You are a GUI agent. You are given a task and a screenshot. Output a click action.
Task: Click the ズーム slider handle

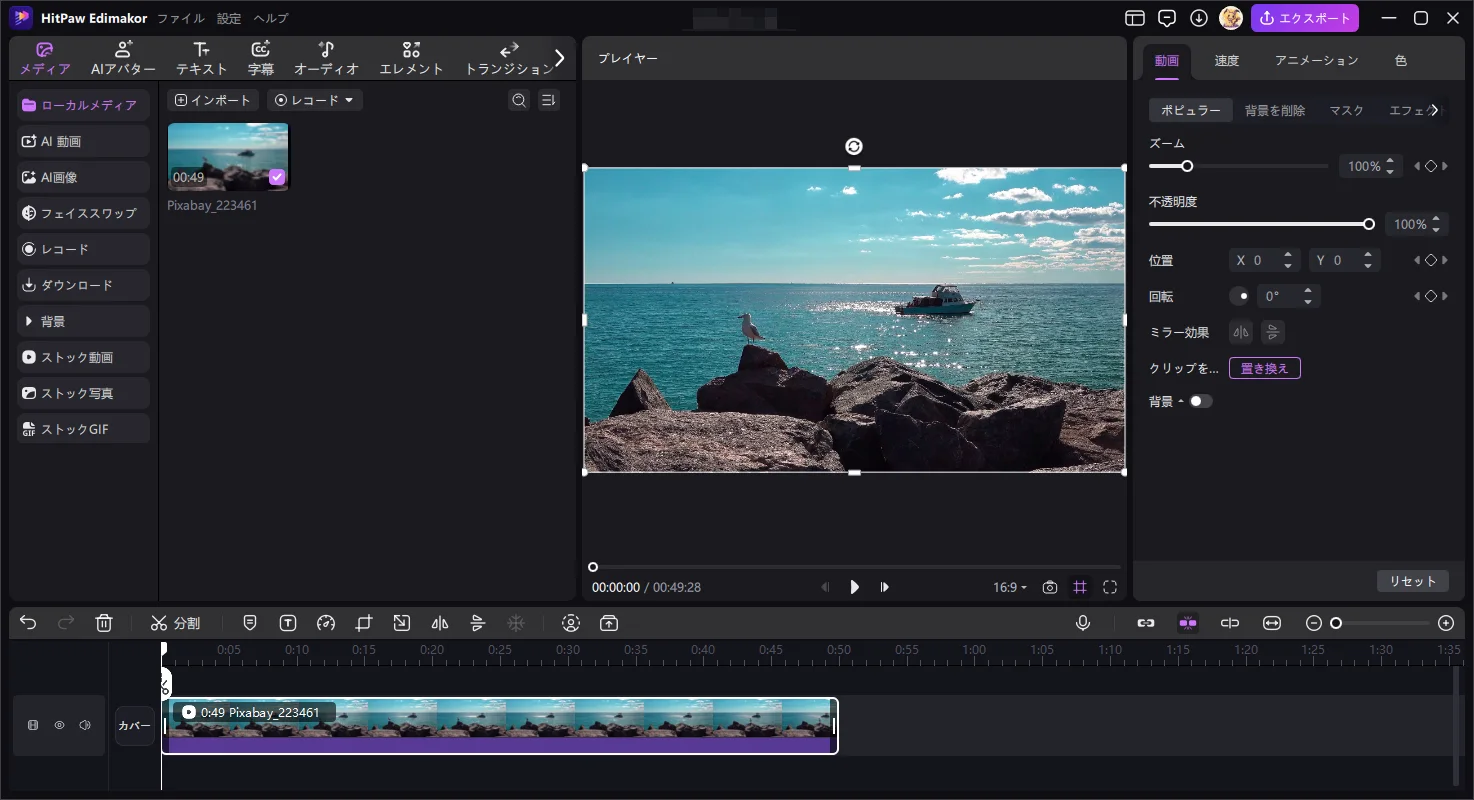(x=1187, y=166)
